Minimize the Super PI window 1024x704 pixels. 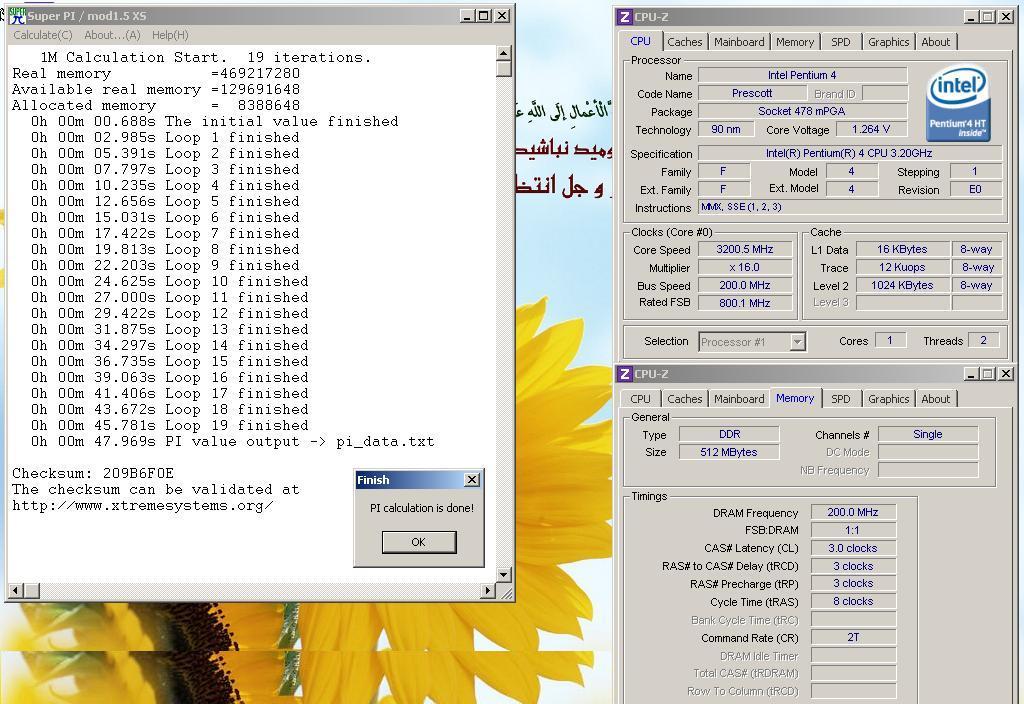[x=466, y=16]
